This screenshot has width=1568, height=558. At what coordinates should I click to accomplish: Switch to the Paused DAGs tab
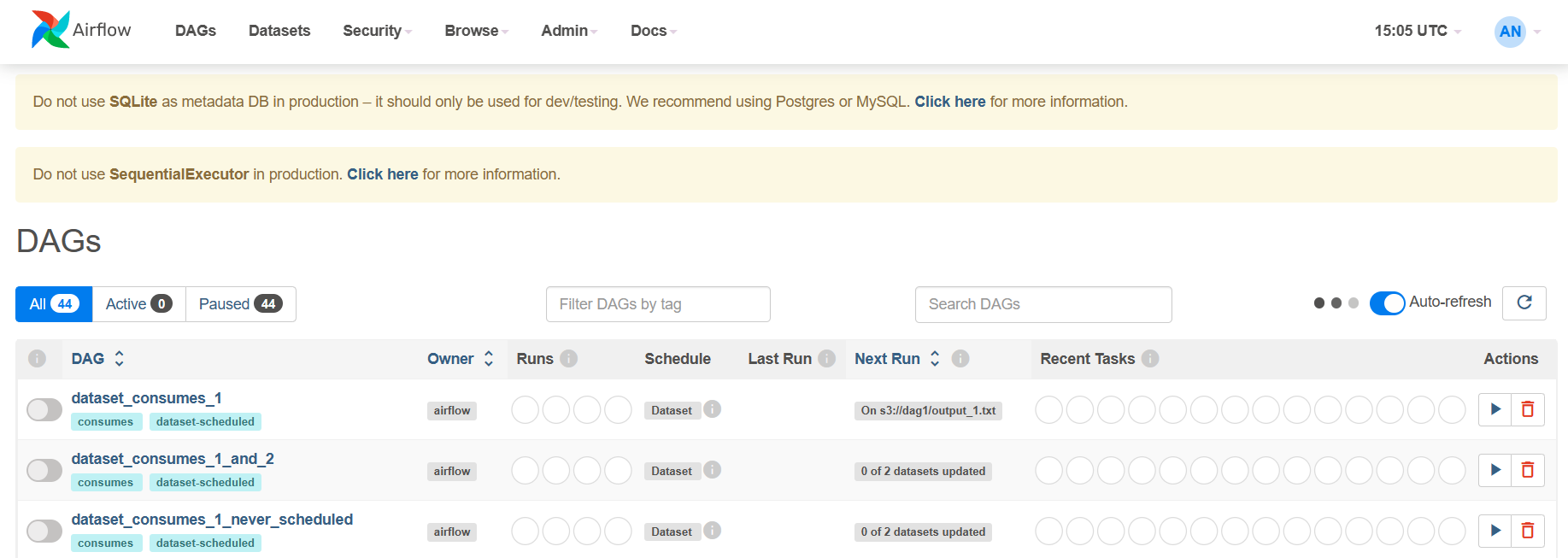(240, 304)
